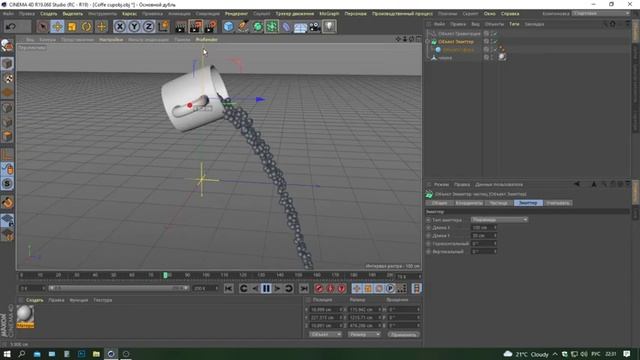Switch to Edges mode

[7, 122]
